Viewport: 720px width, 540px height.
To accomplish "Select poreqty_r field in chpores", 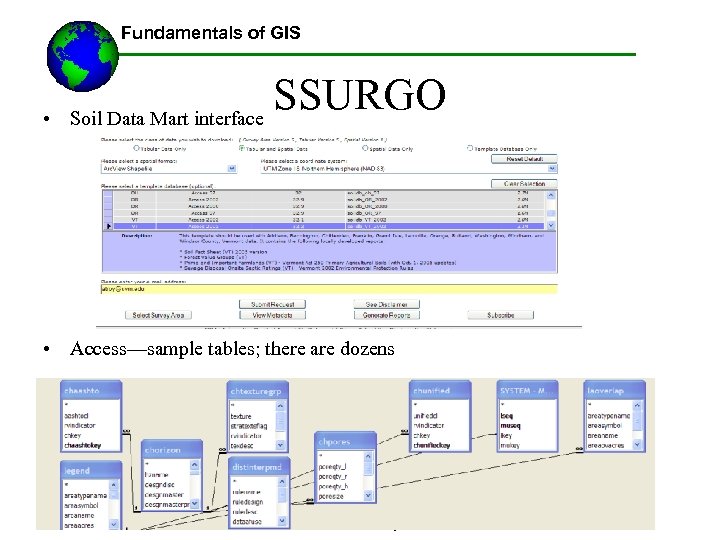I will pos(332,477).
